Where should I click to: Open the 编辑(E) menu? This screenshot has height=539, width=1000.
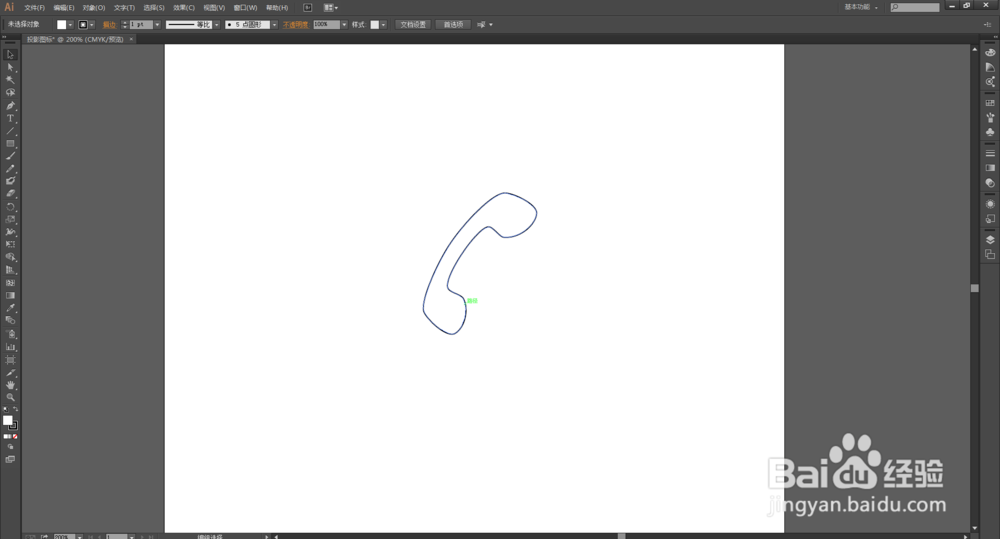pyautogui.click(x=64, y=8)
